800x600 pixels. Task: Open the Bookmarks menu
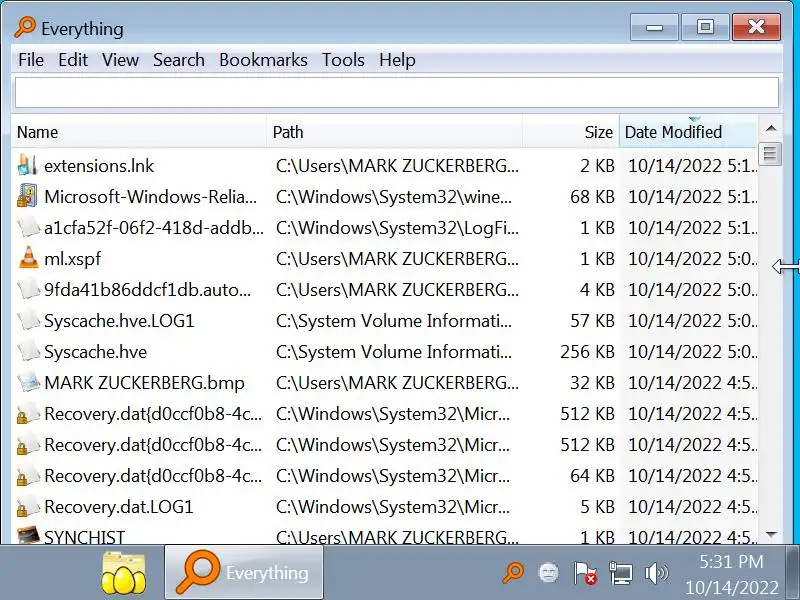263,60
